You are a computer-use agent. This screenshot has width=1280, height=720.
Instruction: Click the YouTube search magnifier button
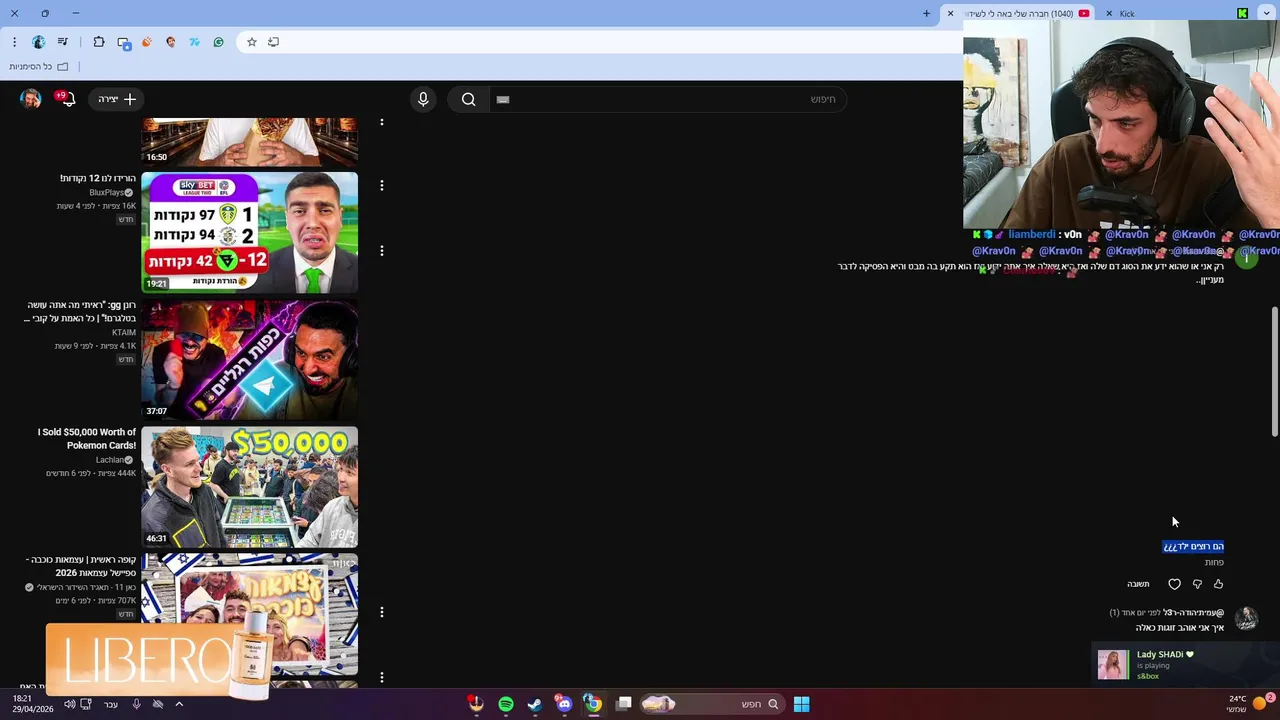point(468,99)
